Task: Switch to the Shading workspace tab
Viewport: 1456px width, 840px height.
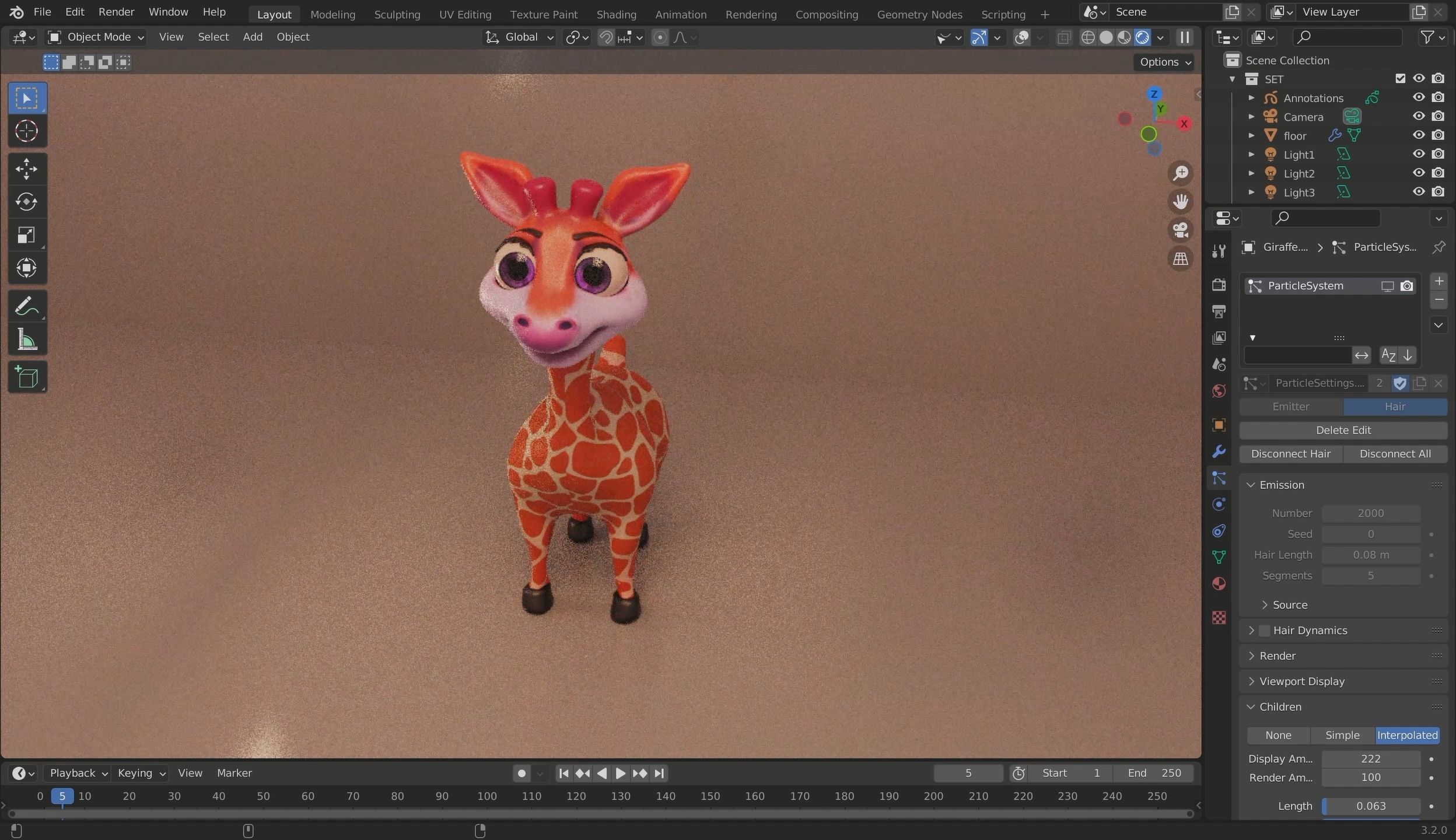Action: click(x=616, y=14)
